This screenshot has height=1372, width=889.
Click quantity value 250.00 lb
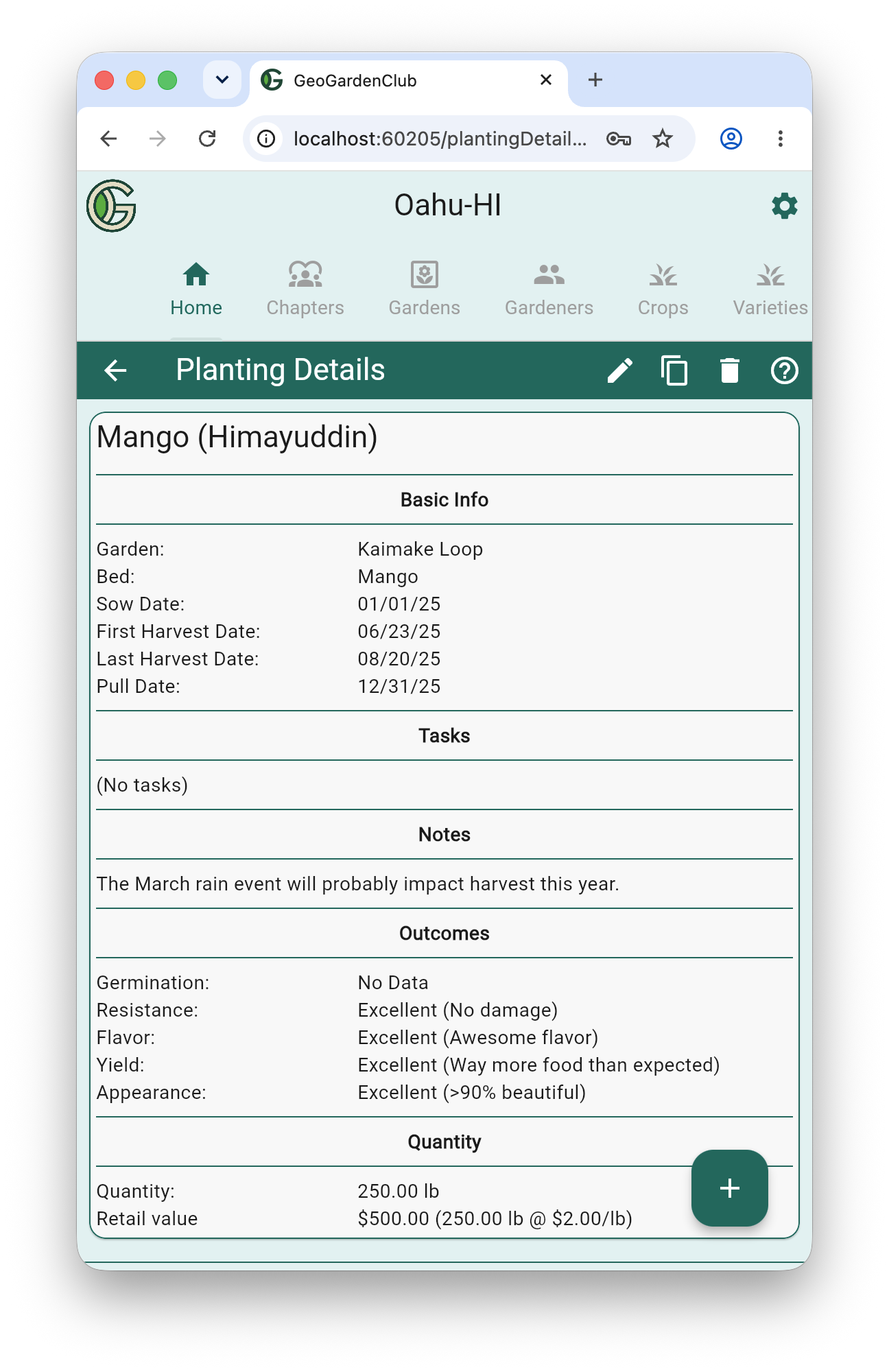[399, 1192]
